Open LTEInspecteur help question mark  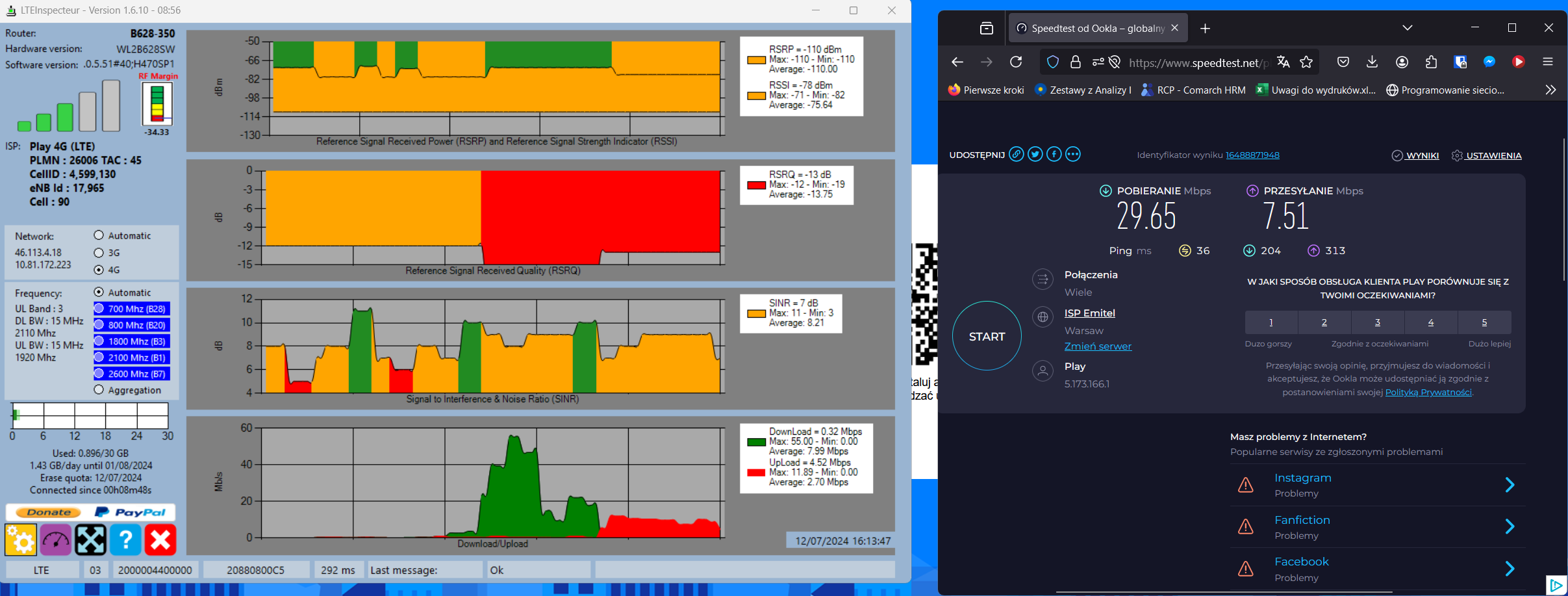(125, 540)
